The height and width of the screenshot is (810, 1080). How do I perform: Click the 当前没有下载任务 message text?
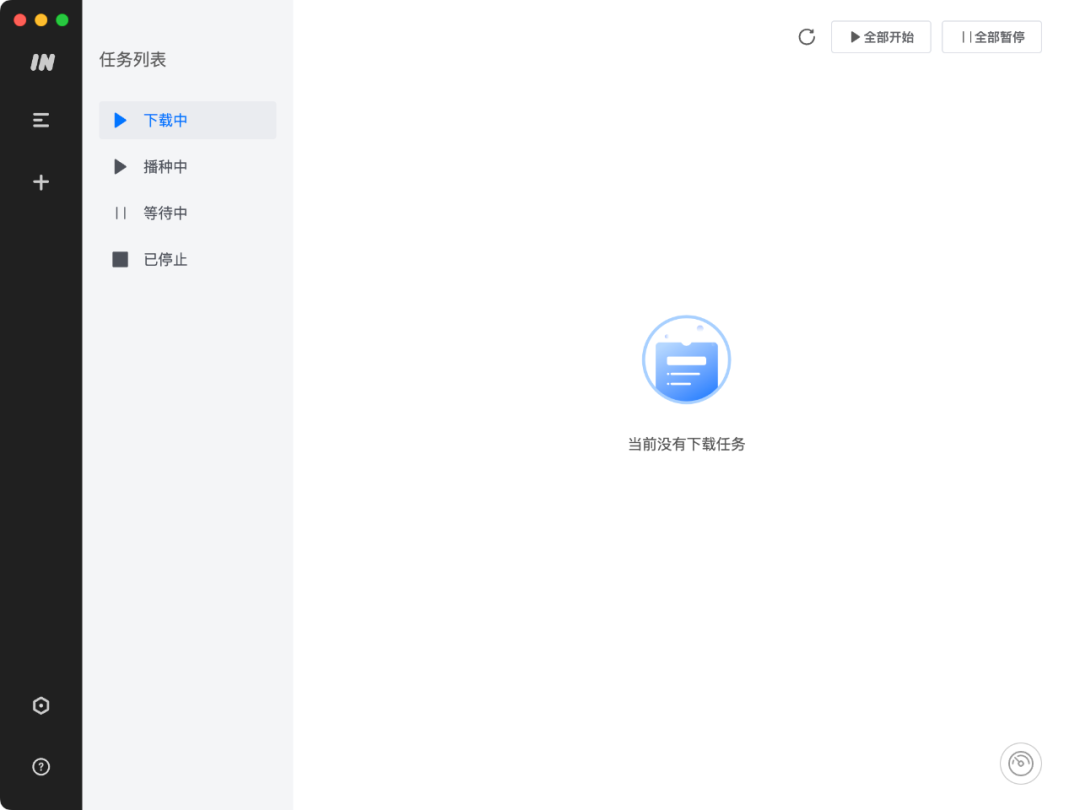click(x=686, y=443)
